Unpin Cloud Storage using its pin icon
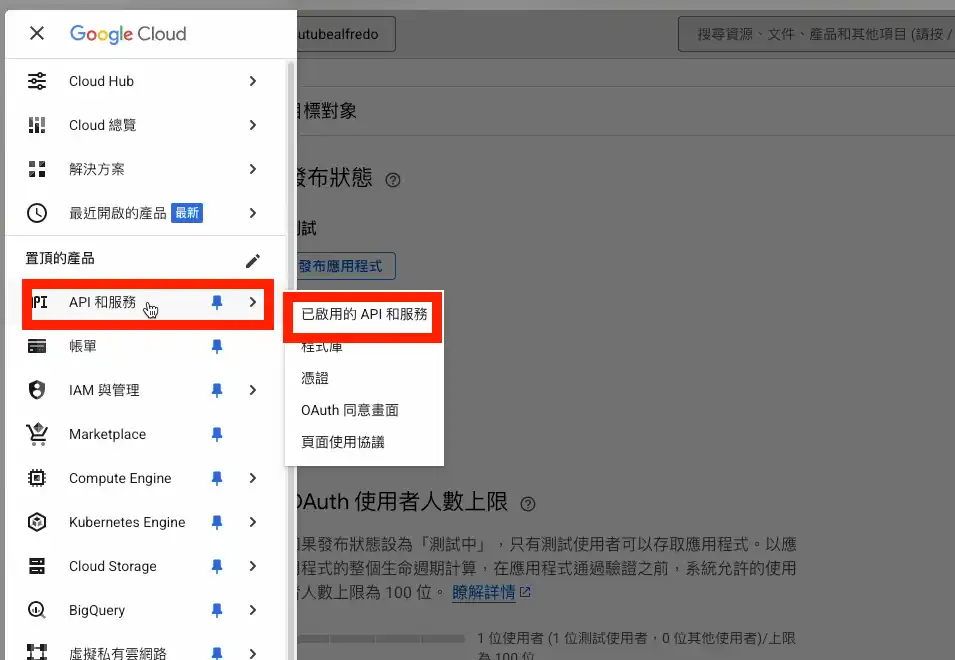Viewport: 955px width, 660px height. click(217, 566)
